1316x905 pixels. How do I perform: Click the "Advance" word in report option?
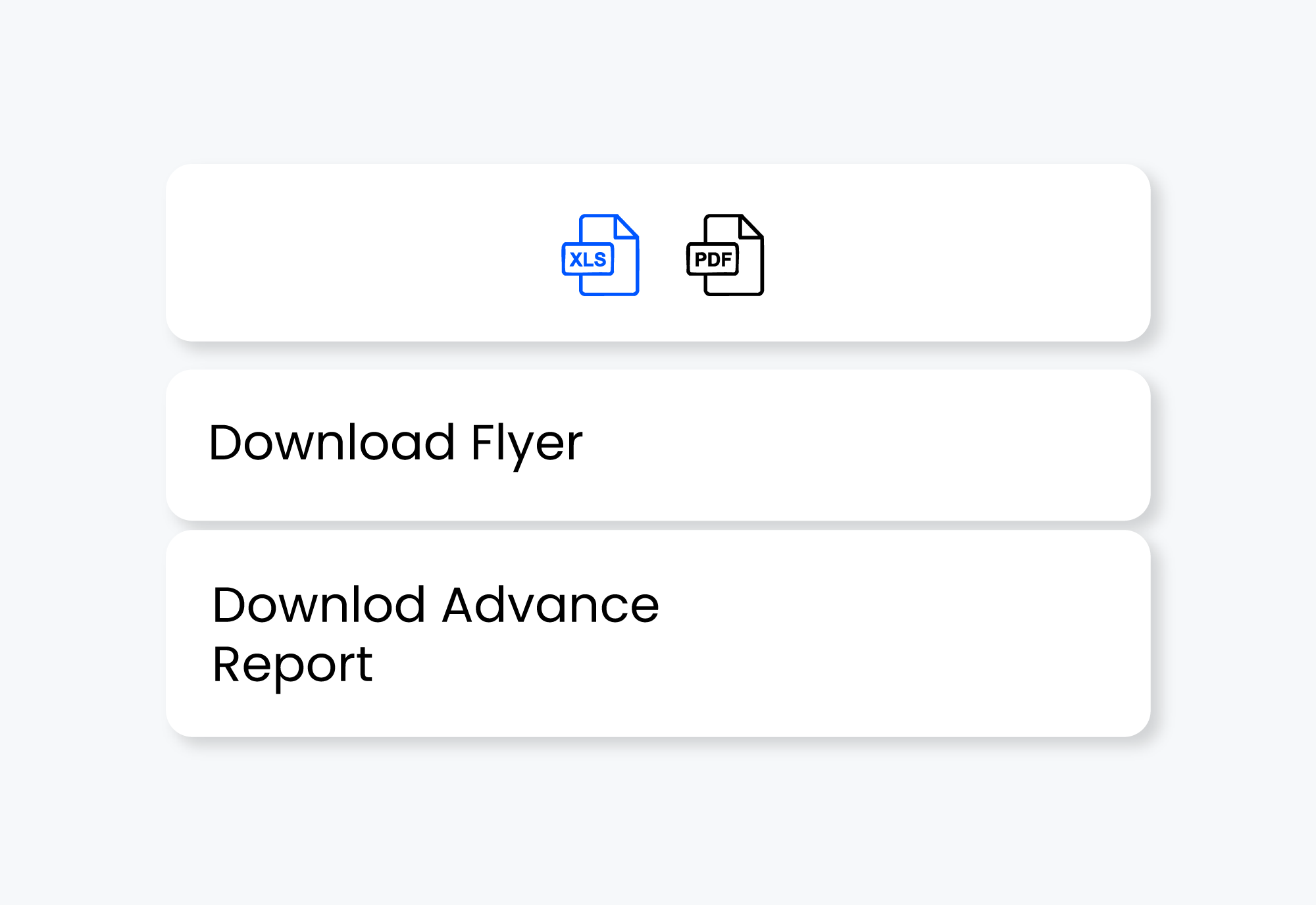(x=550, y=606)
